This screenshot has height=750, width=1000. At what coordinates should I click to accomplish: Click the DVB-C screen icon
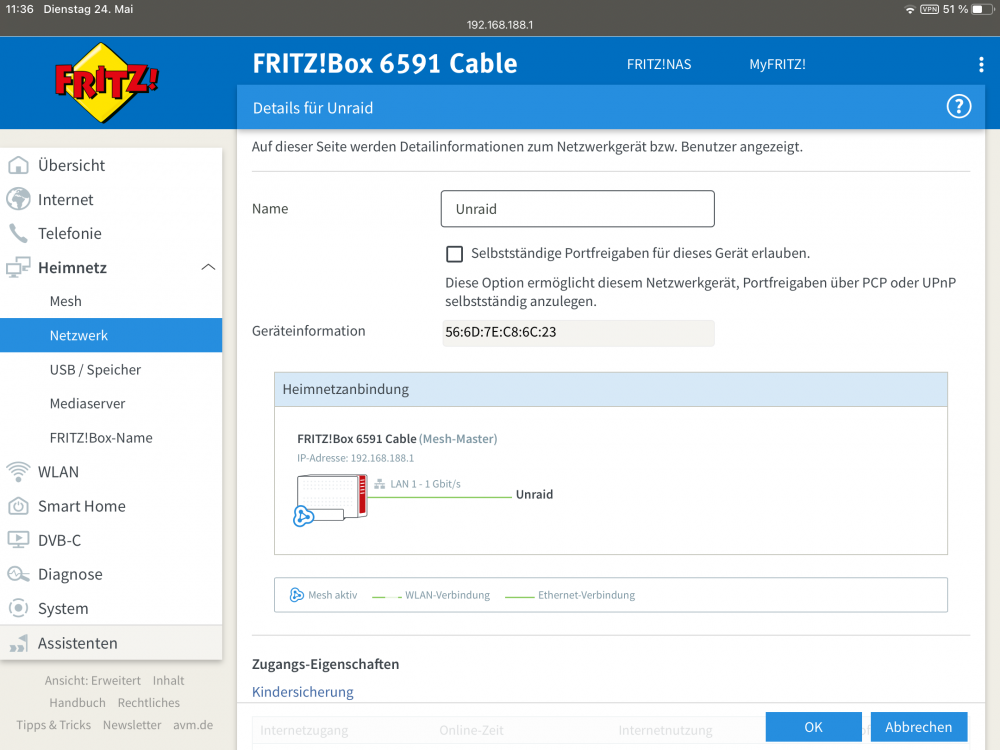18,540
